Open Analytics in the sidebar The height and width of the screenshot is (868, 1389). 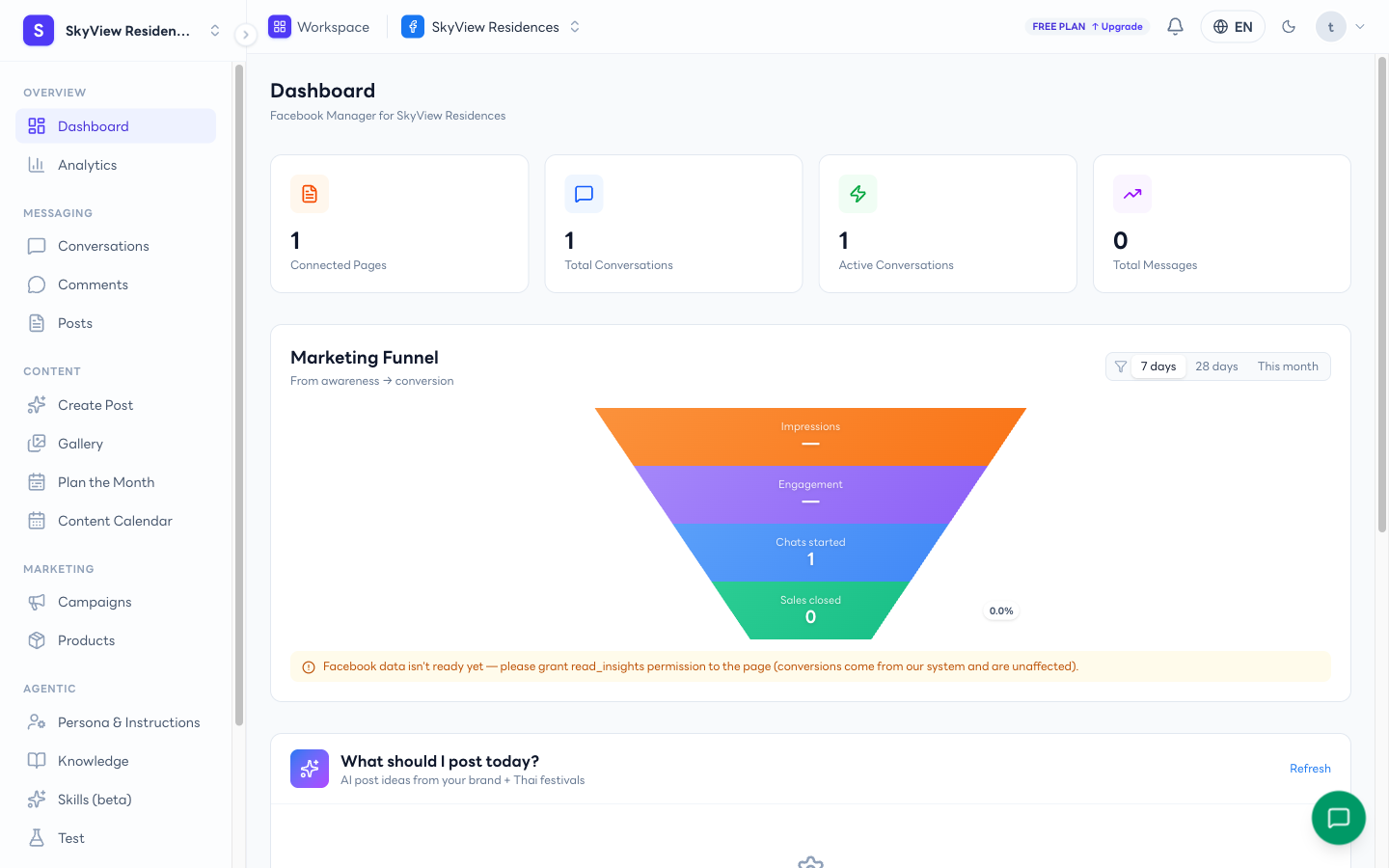pyautogui.click(x=116, y=165)
